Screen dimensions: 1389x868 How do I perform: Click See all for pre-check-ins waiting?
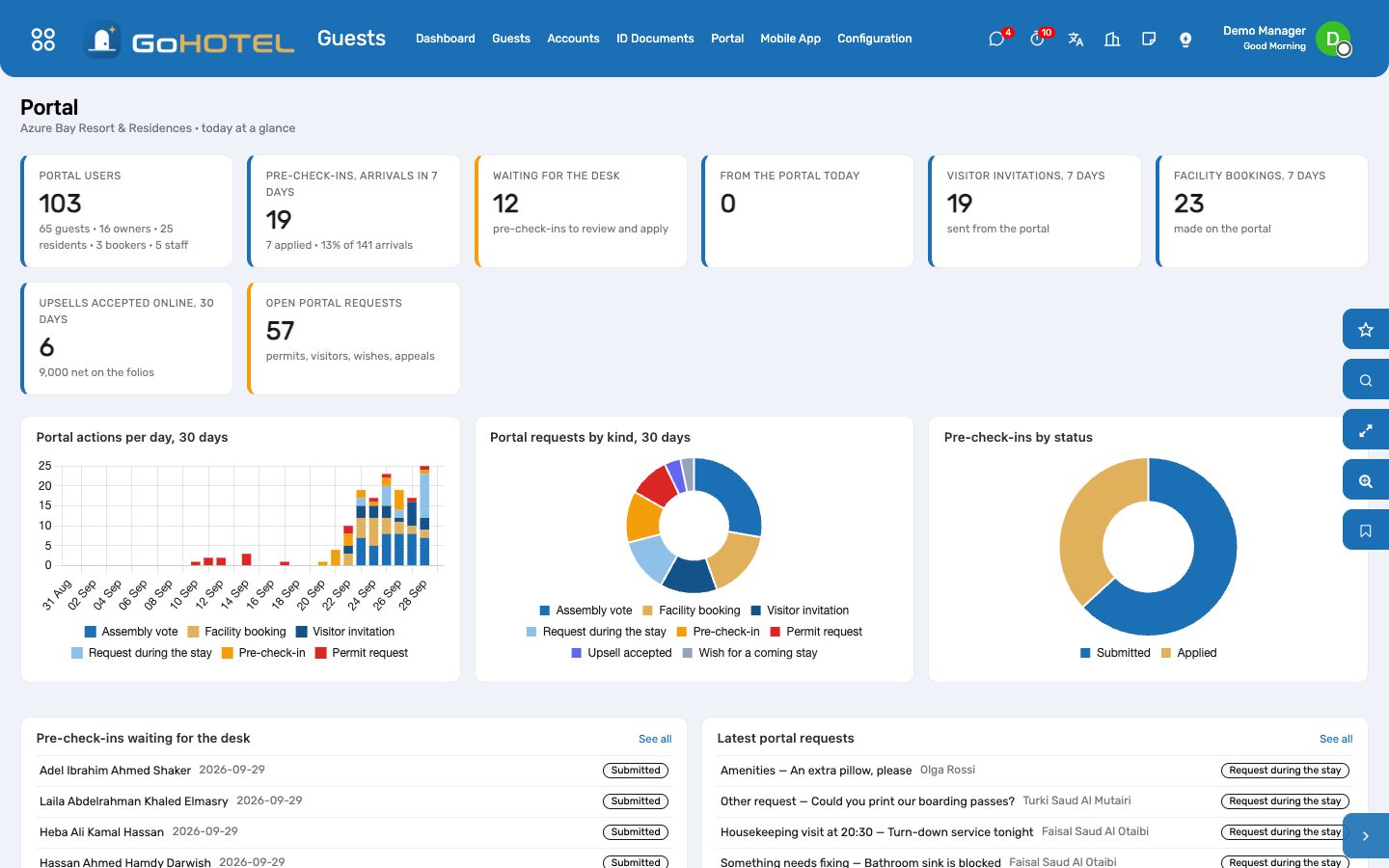[x=655, y=739]
